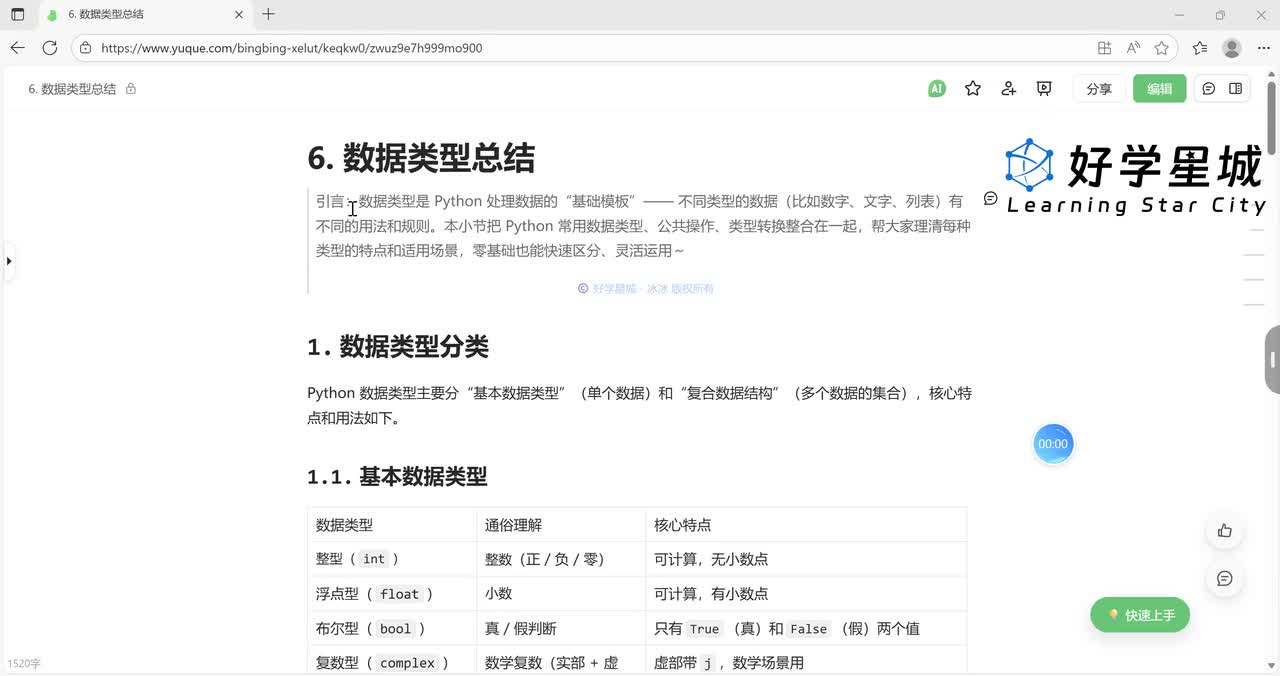This screenshot has width=1280, height=676.
Task: Activate Read Aloud icon in address bar
Action: (x=1133, y=47)
